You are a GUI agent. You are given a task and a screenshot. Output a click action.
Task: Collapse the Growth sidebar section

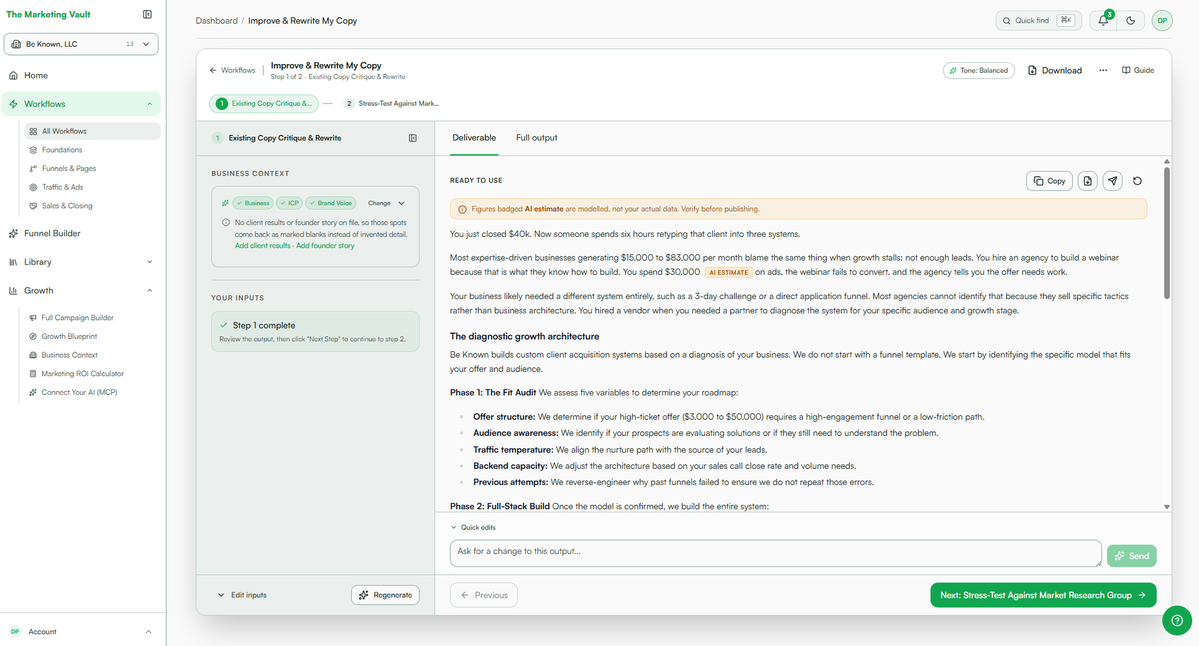pyautogui.click(x=150, y=291)
